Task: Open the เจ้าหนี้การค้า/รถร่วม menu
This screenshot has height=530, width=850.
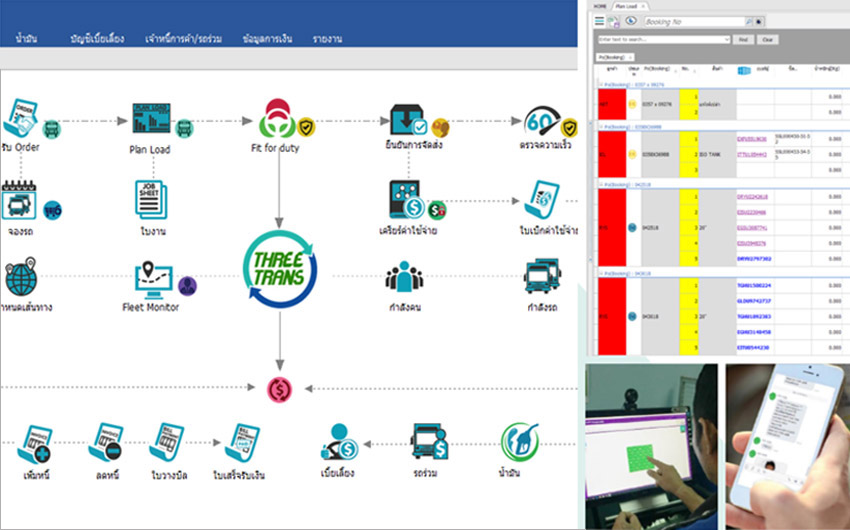Action: pos(184,38)
